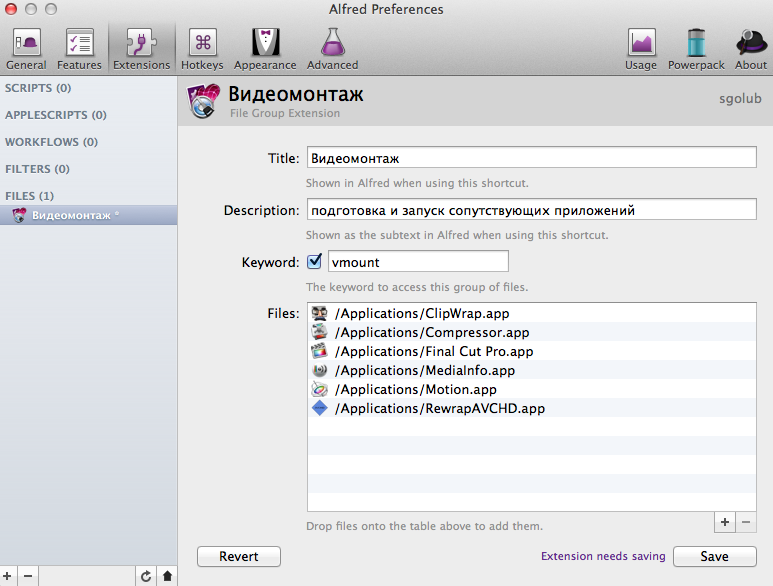Click the Compressor.app file icon
This screenshot has width=773, height=586.
point(319,332)
